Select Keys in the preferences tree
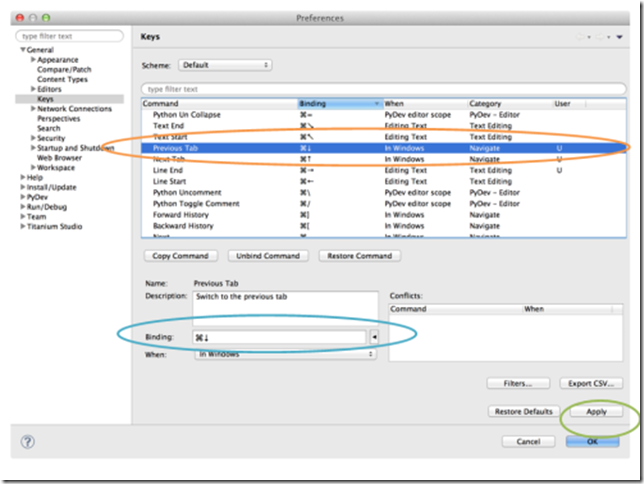This screenshot has width=644, height=484. [46, 99]
